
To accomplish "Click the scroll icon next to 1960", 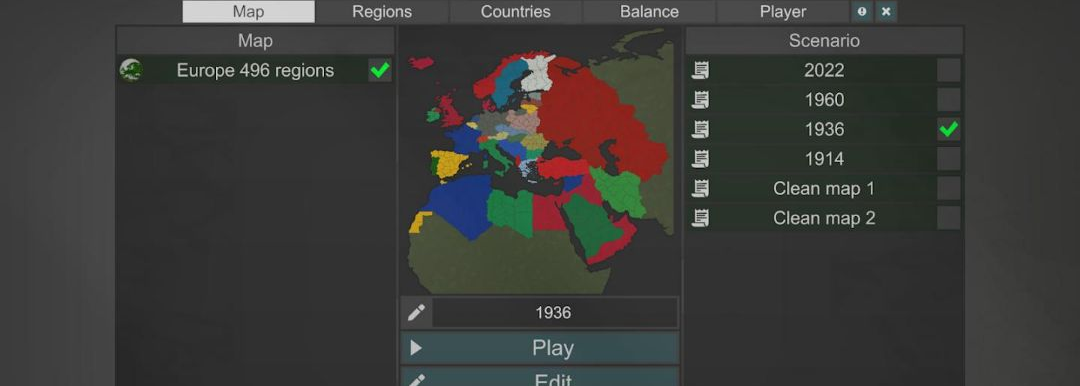I will pyautogui.click(x=700, y=100).
